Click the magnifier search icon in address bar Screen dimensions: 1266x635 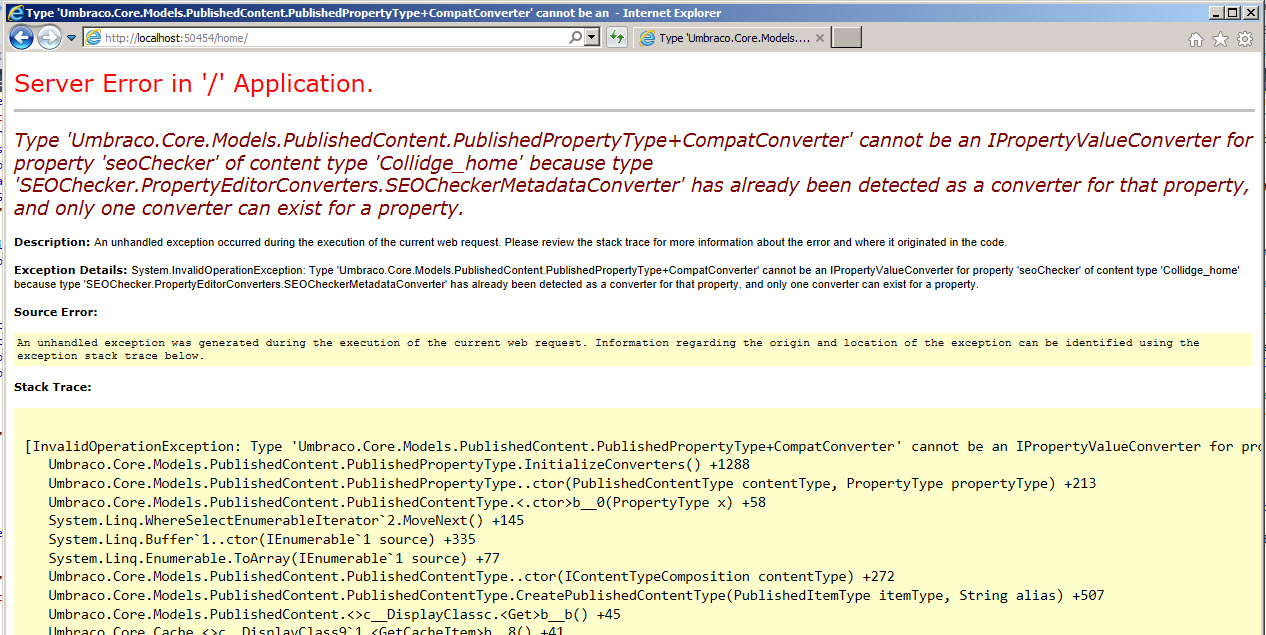tap(575, 38)
